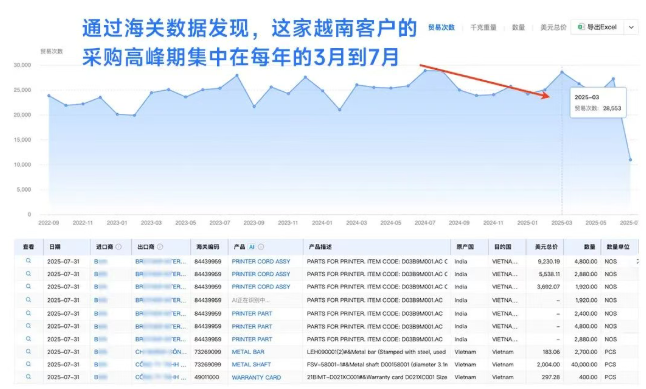Viewport: 646px width, 389px height.
Task: Sort by the 日期 column header
Action: 55,247
